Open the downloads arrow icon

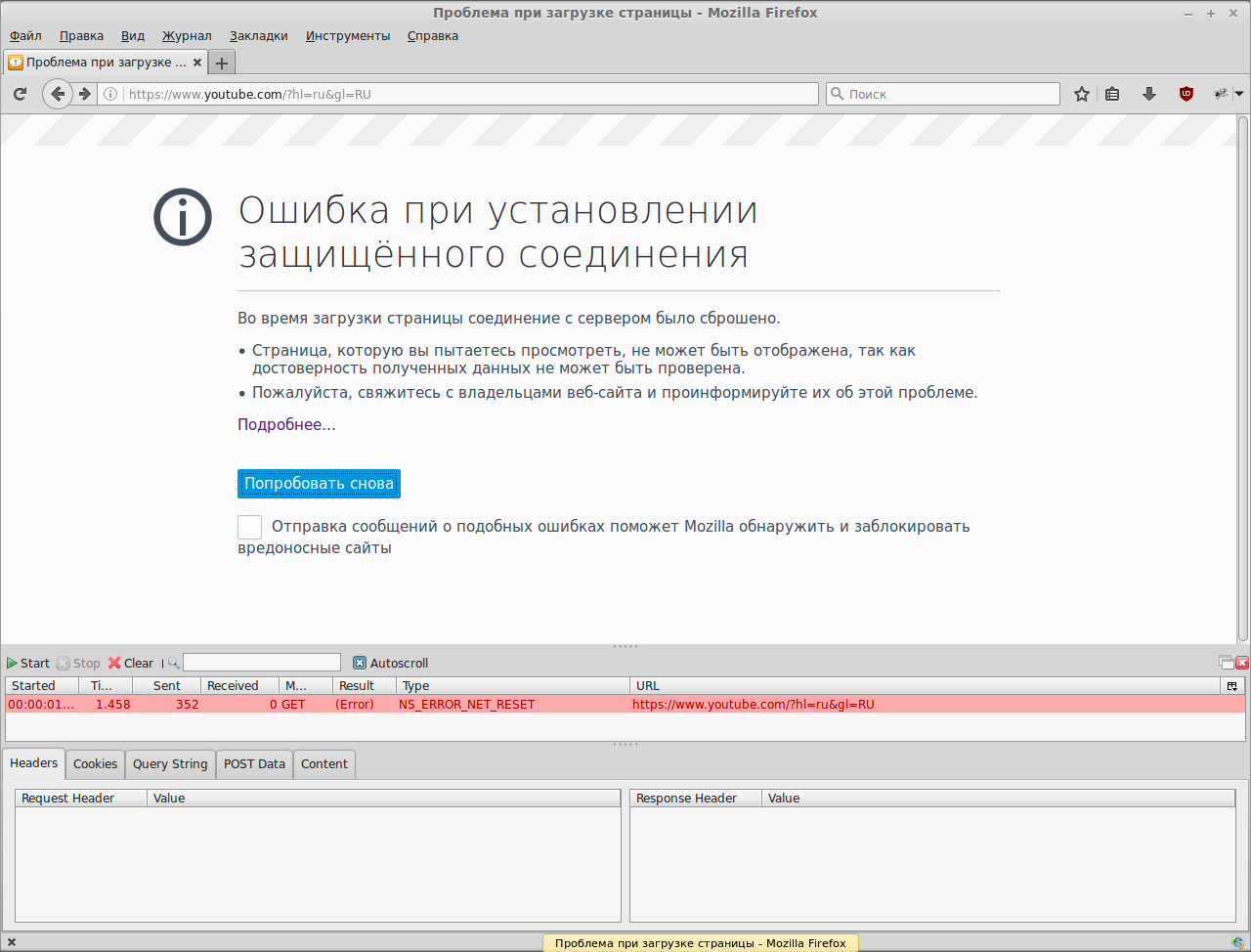(1149, 94)
